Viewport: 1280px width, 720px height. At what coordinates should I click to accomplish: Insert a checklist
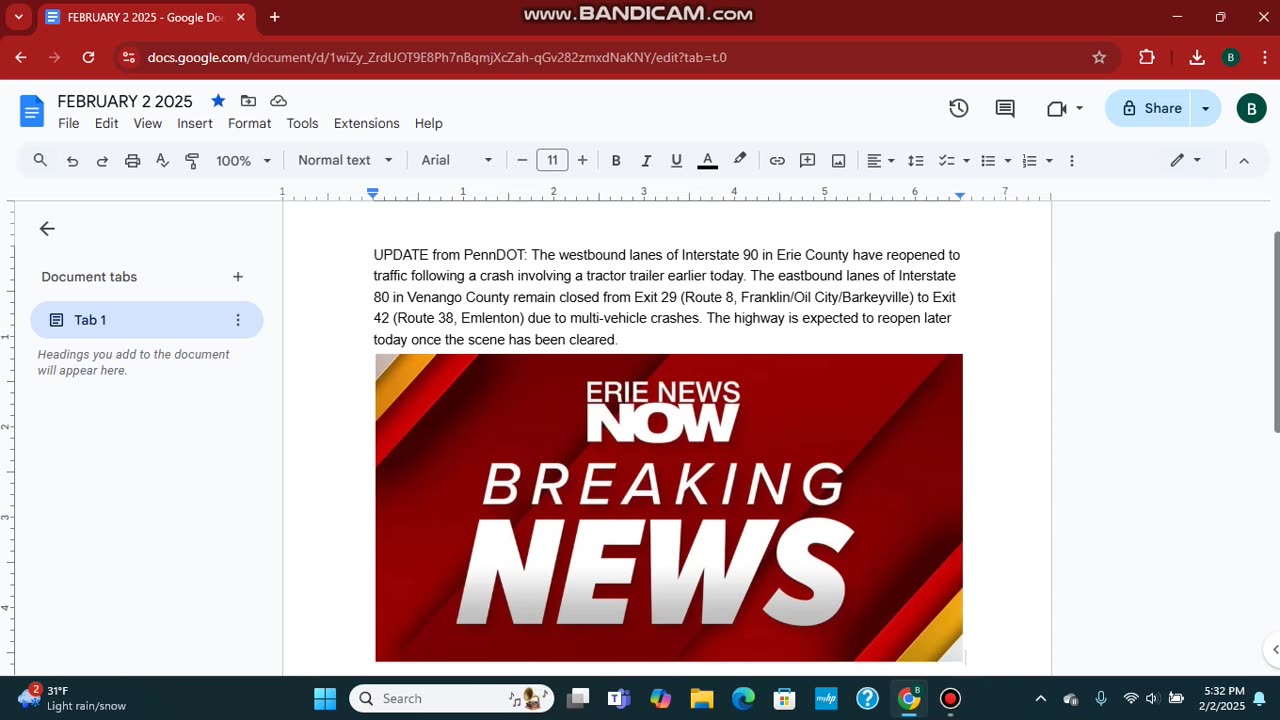point(946,160)
